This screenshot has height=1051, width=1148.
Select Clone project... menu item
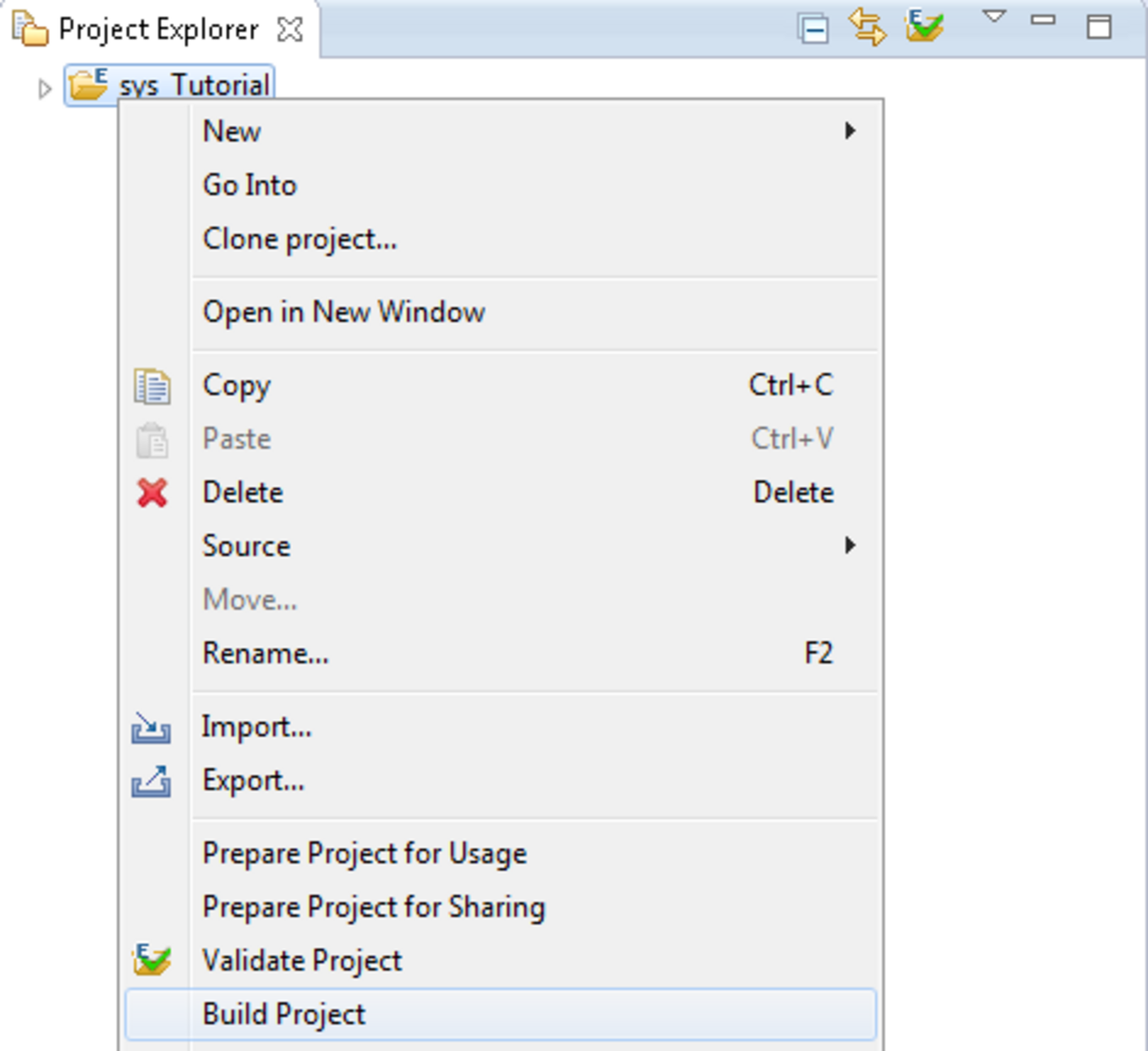[x=300, y=239]
